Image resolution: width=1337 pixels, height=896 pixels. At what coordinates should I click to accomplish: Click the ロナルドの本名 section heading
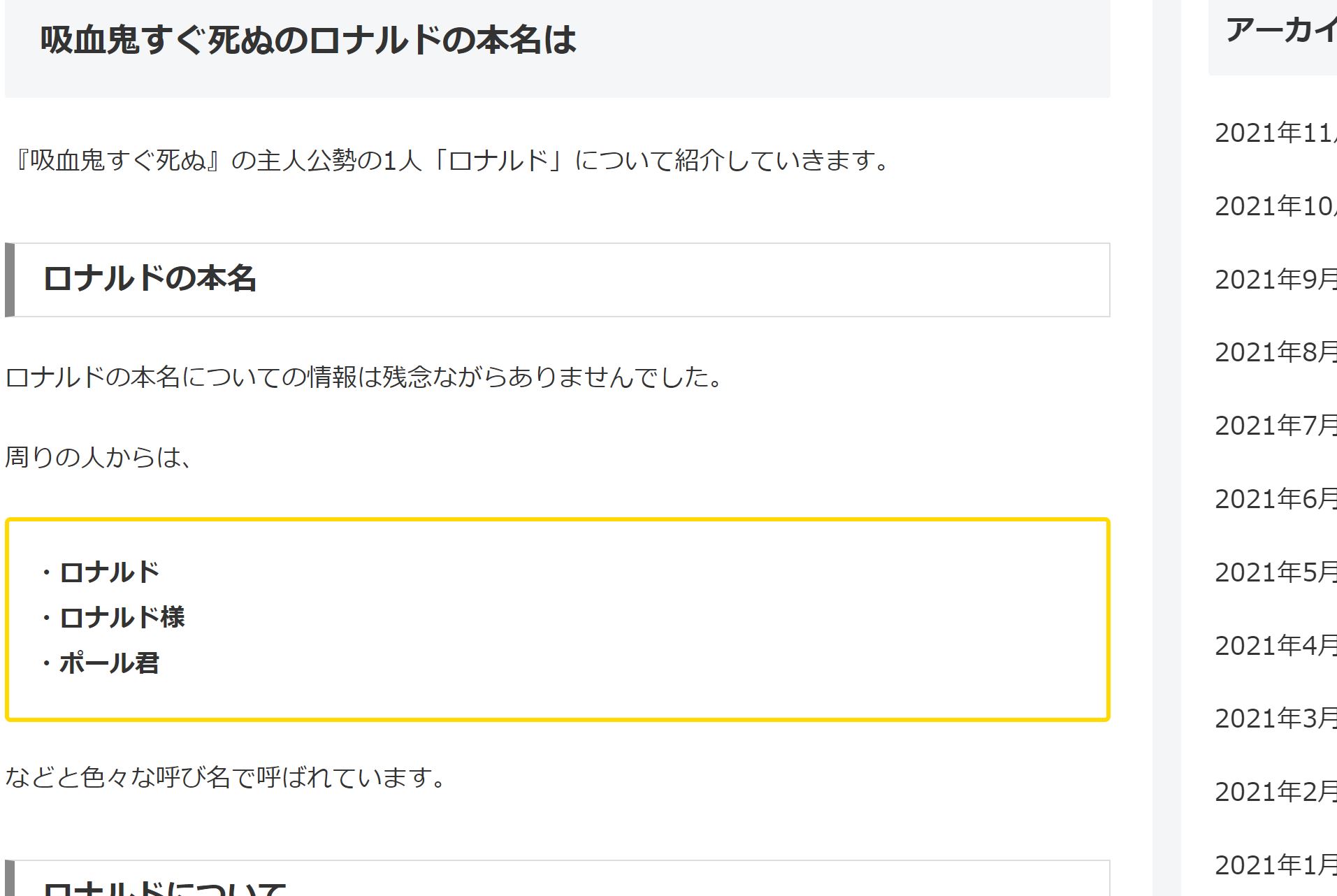[x=150, y=279]
